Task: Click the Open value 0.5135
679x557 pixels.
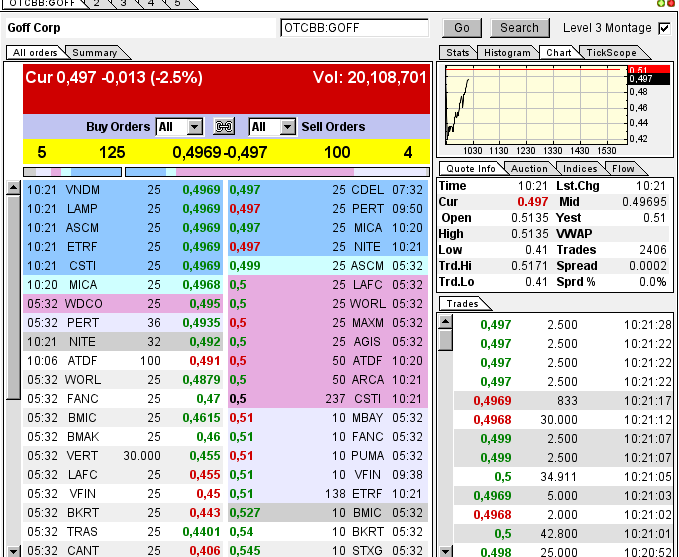Action: tap(530, 218)
